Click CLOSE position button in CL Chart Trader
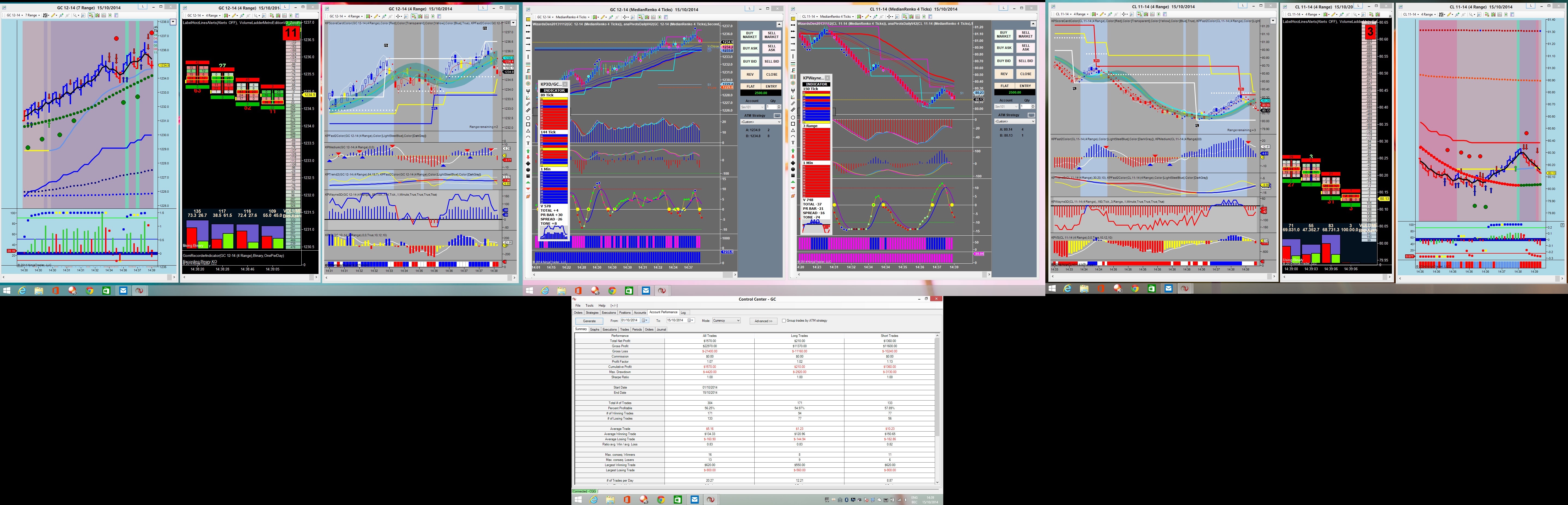The width and height of the screenshot is (1568, 505). [1026, 74]
